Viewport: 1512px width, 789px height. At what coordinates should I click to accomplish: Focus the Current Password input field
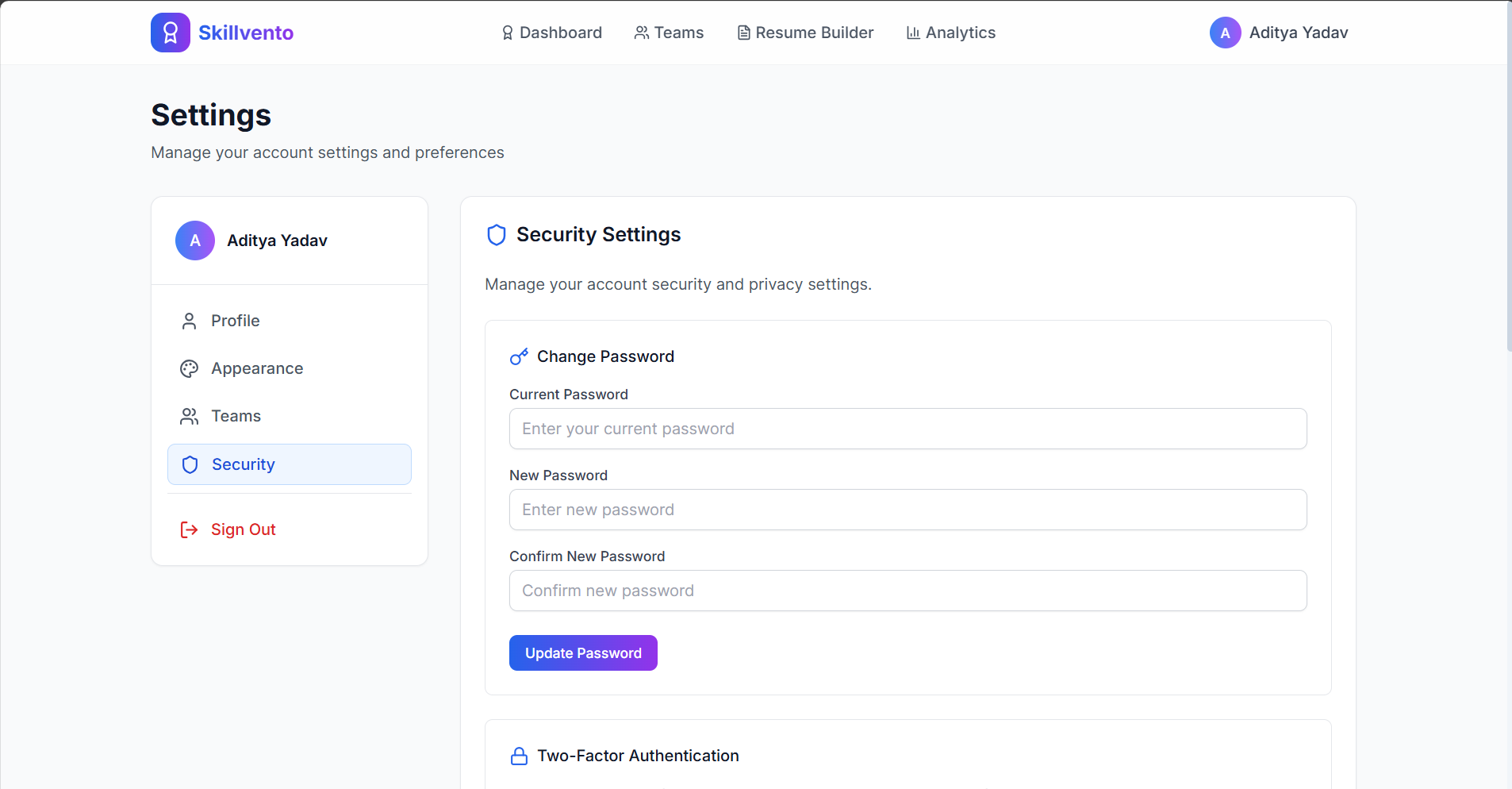(x=908, y=429)
